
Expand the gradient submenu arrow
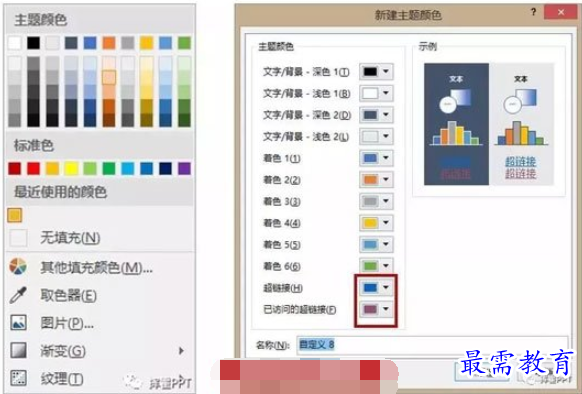pyautogui.click(x=181, y=351)
